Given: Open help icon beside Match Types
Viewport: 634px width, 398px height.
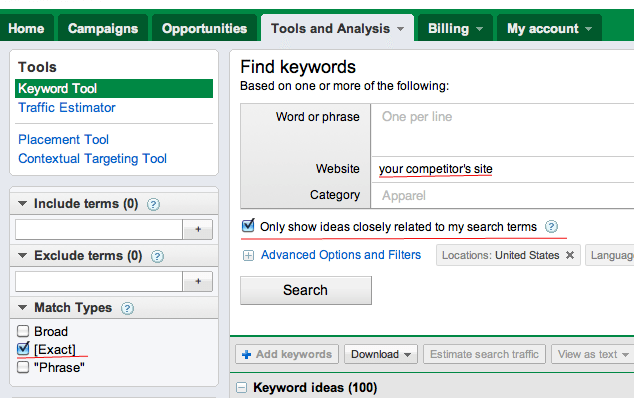Looking at the screenshot, I should pyautogui.click(x=127, y=309).
